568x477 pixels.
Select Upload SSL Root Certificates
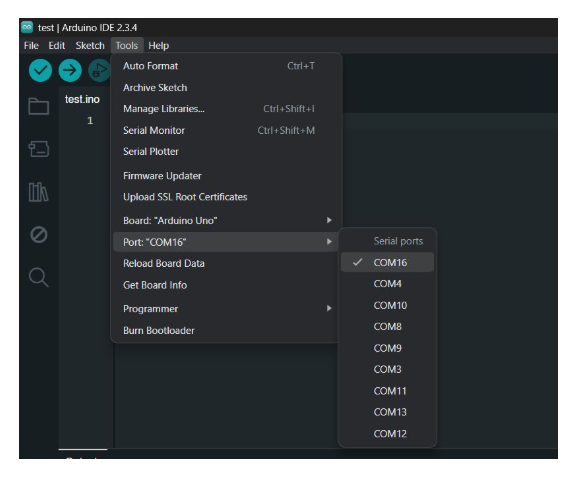tap(226, 197)
